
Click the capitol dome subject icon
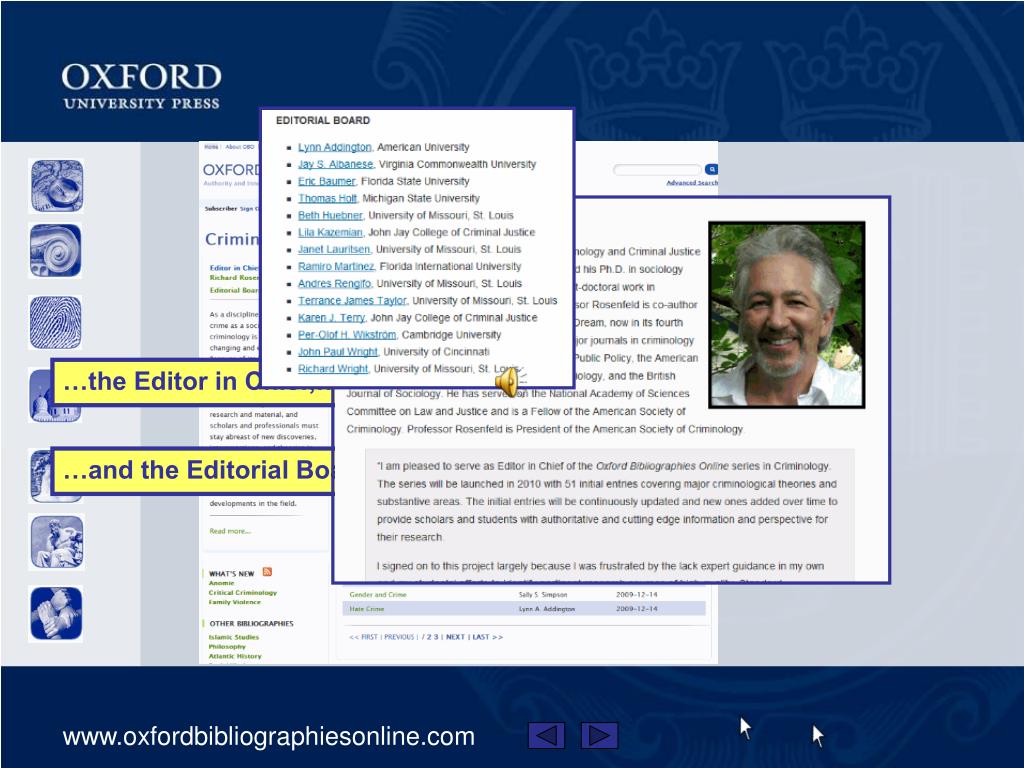[x=55, y=411]
